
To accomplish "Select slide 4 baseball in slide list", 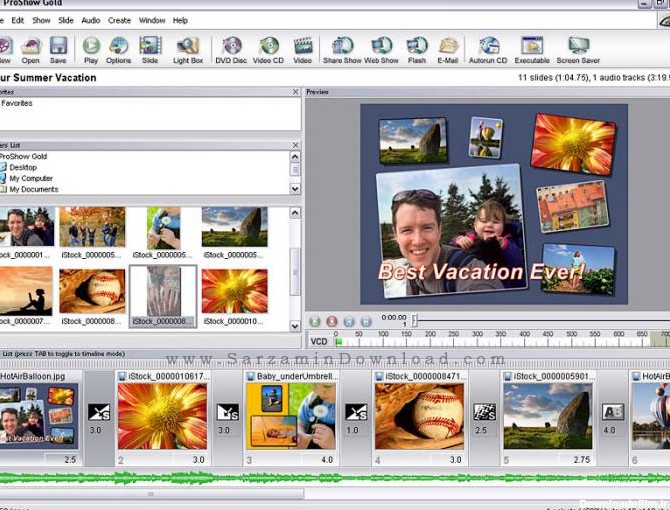I will [x=419, y=416].
